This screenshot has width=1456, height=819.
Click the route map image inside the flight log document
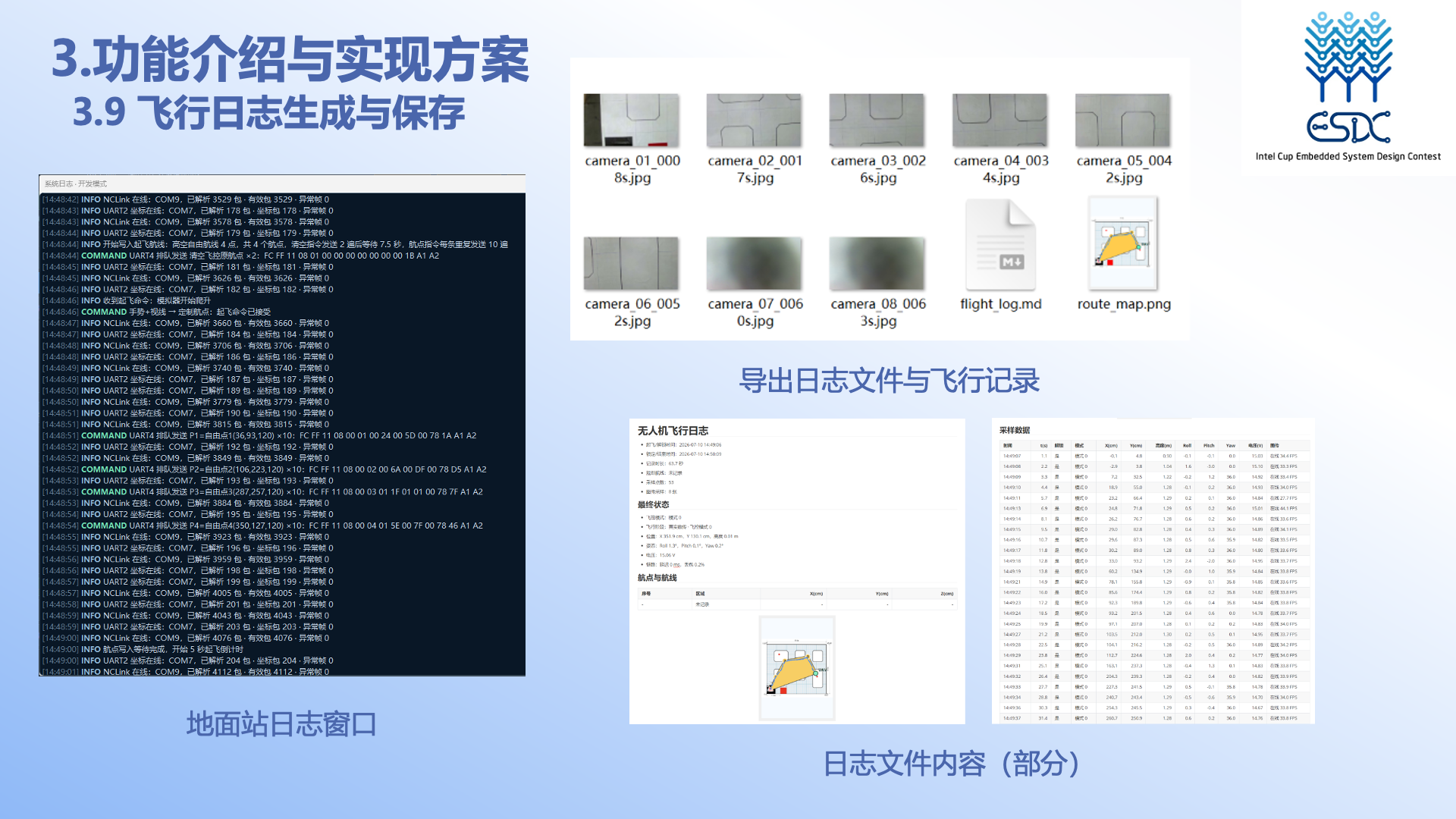[x=797, y=667]
